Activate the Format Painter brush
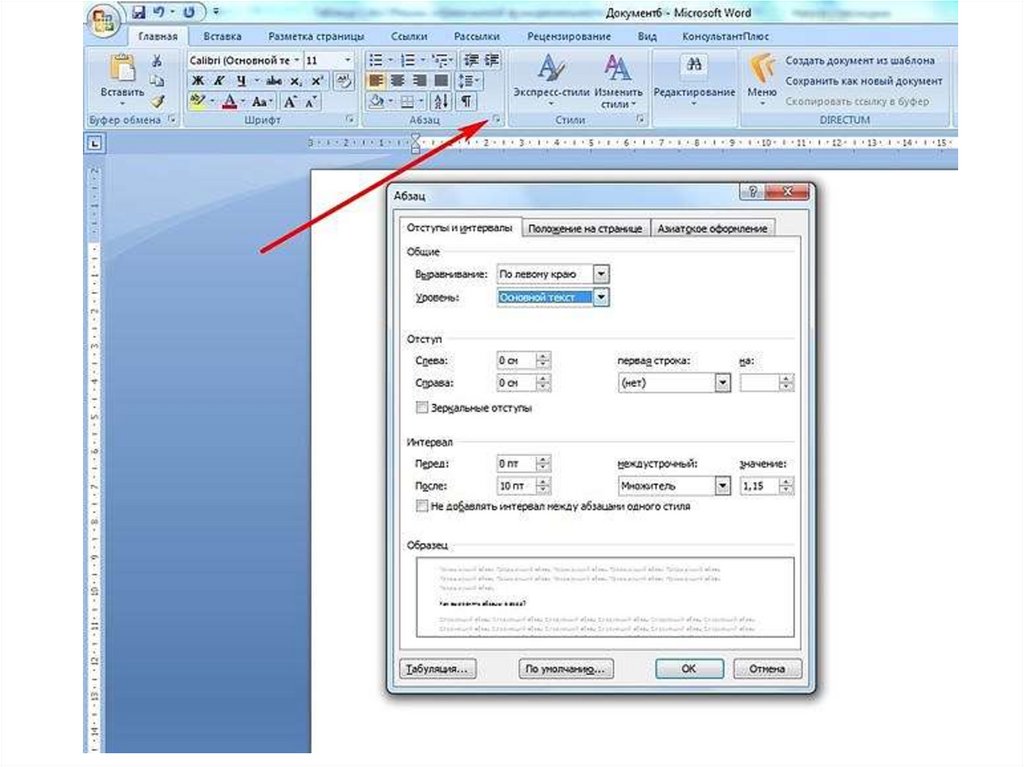 (x=157, y=101)
